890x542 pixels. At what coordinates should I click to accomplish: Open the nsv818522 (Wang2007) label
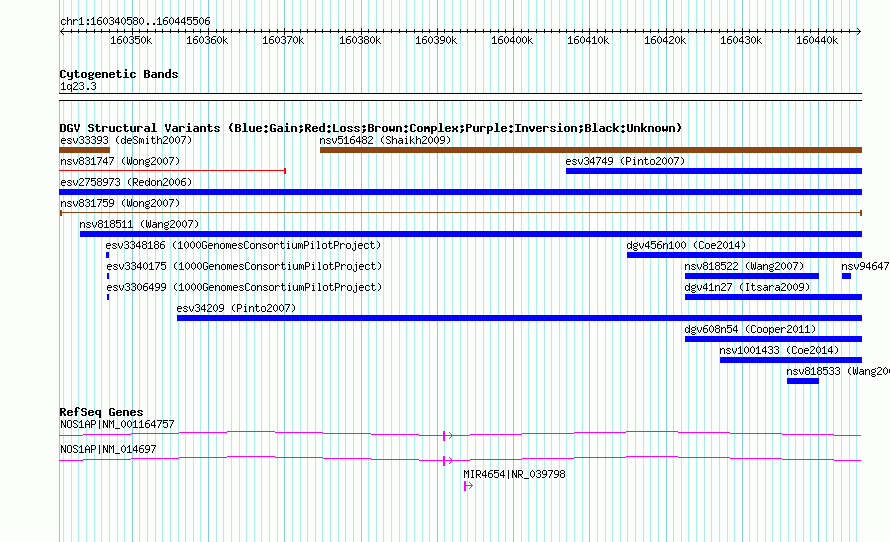tap(744, 266)
